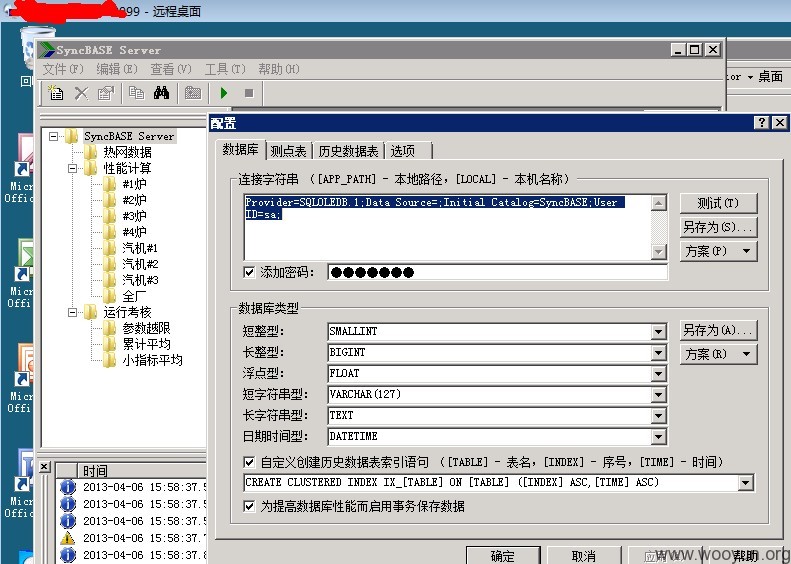Click the warning icon in the log list
Screen dimensions: 791x564
(x=68, y=538)
